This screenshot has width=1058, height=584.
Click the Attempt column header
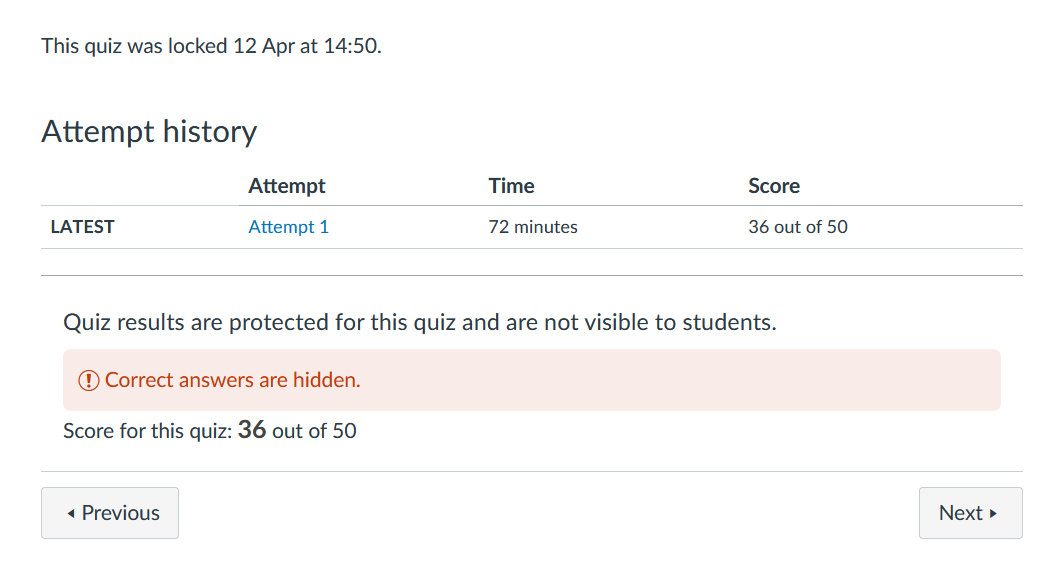coord(287,186)
